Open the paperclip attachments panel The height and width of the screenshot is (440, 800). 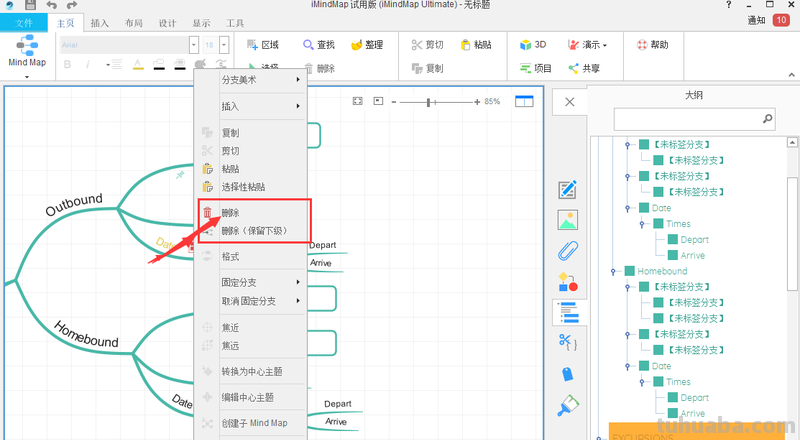(568, 251)
